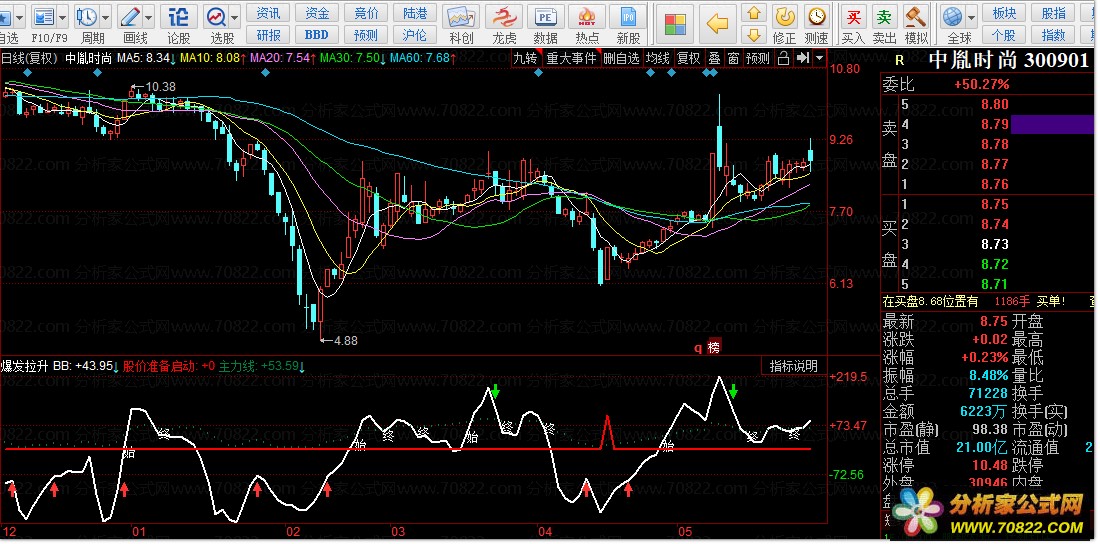Click the BBD button
Image resolution: width=1100 pixels, height=544 pixels.
(317, 34)
